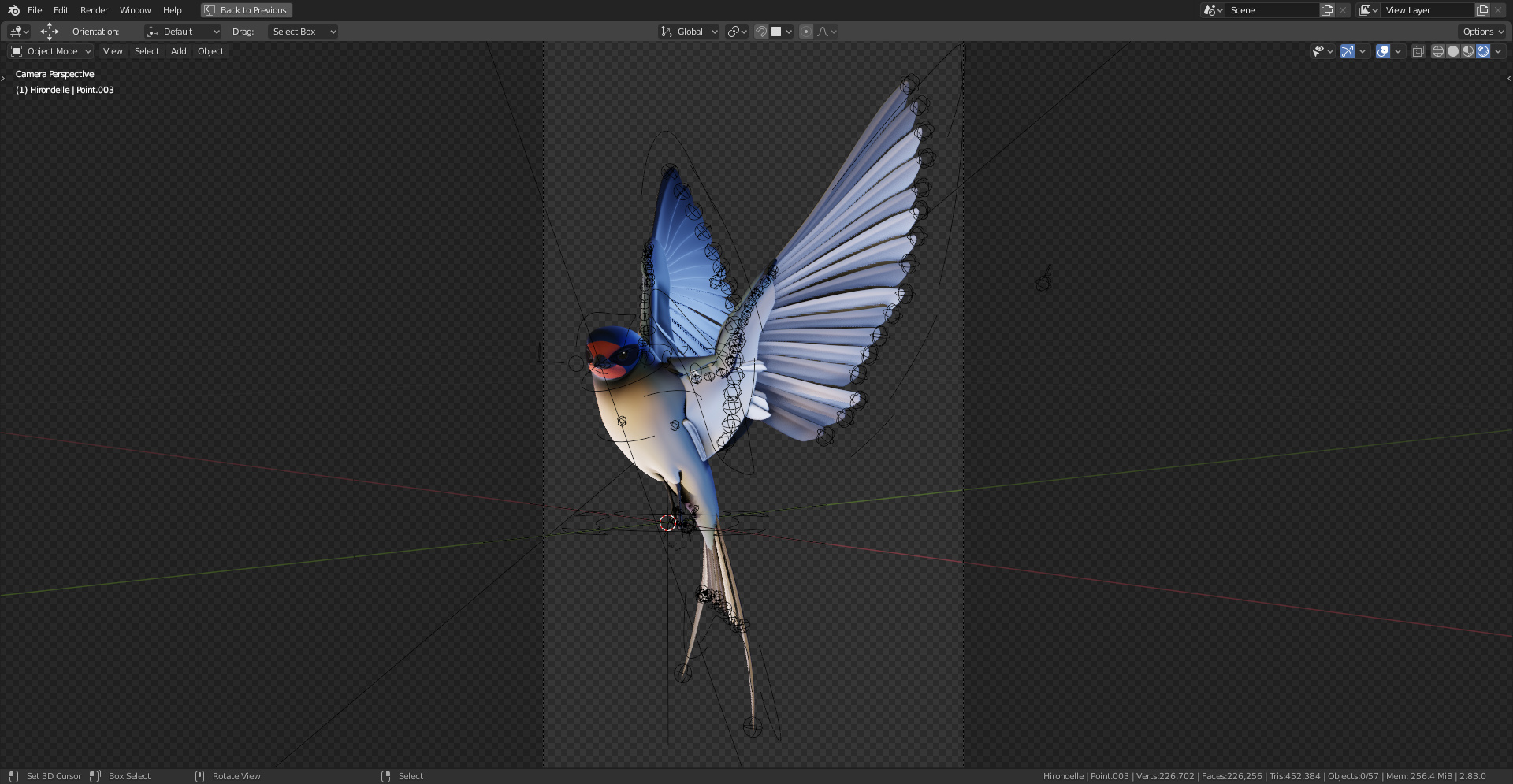Open the Global transform orientation dropdown

click(690, 32)
